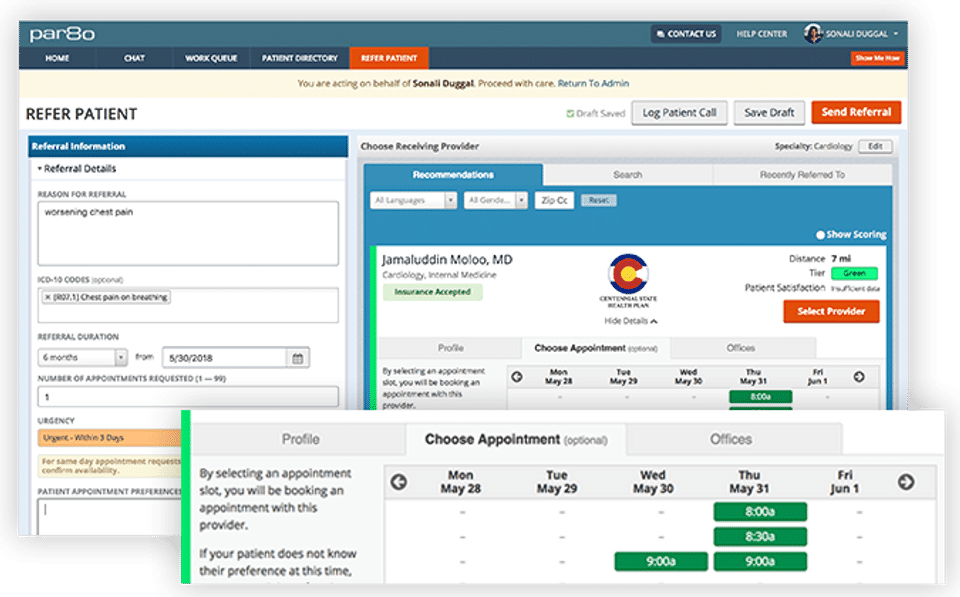Open the Work Queue menu
Screen dimensions: 960x597
[211, 58]
